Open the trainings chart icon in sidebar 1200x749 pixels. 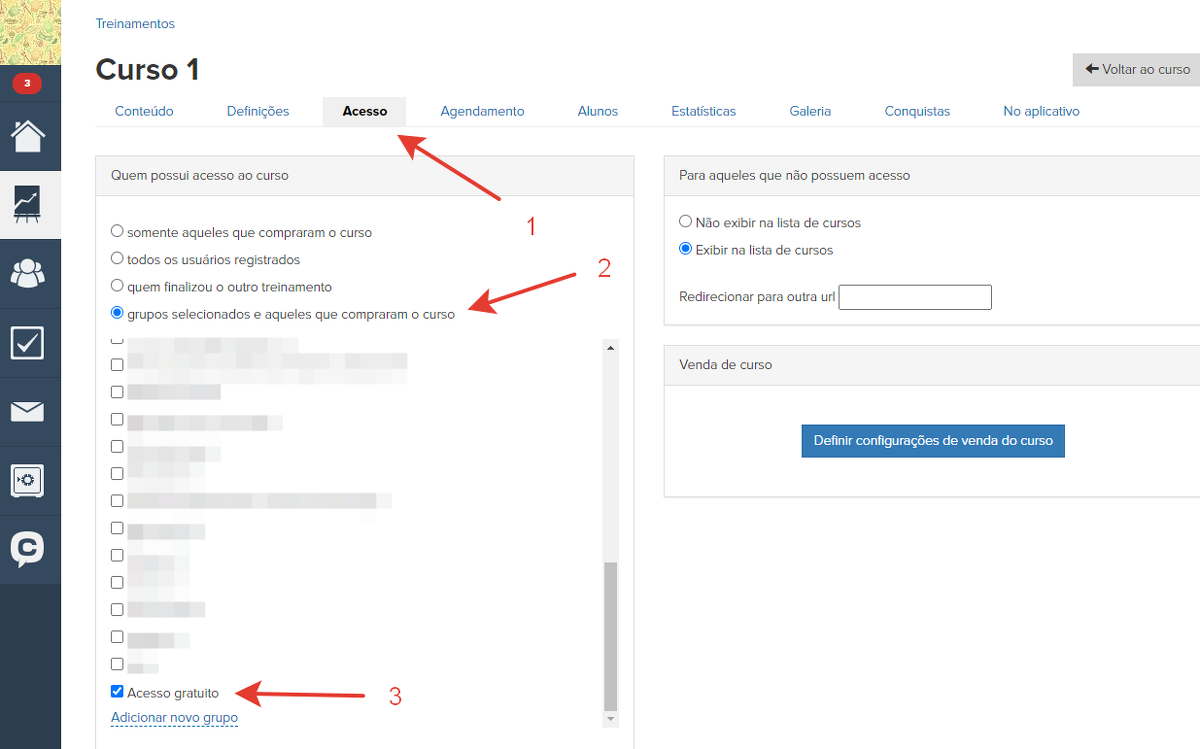pos(28,203)
